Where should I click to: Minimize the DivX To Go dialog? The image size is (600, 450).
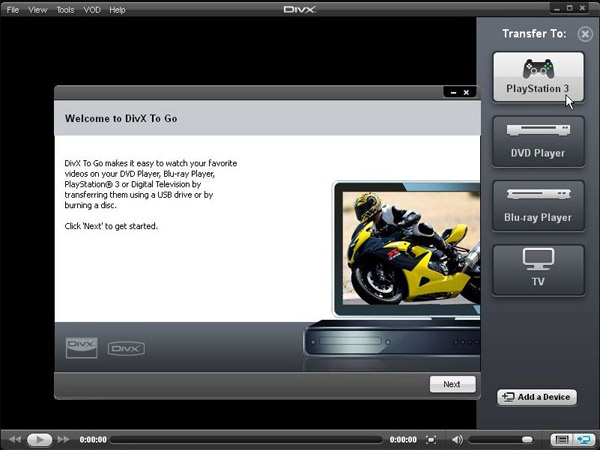point(453,92)
